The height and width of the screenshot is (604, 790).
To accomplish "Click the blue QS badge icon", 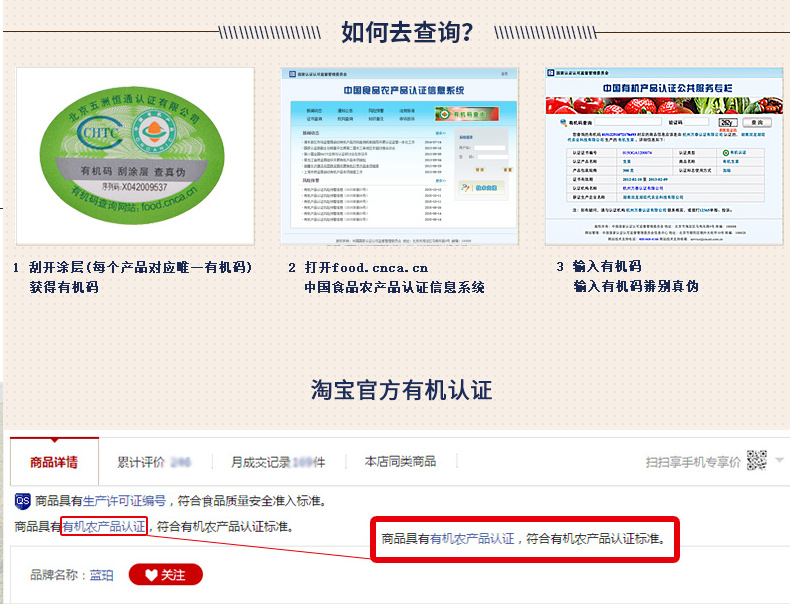I will click(22, 500).
